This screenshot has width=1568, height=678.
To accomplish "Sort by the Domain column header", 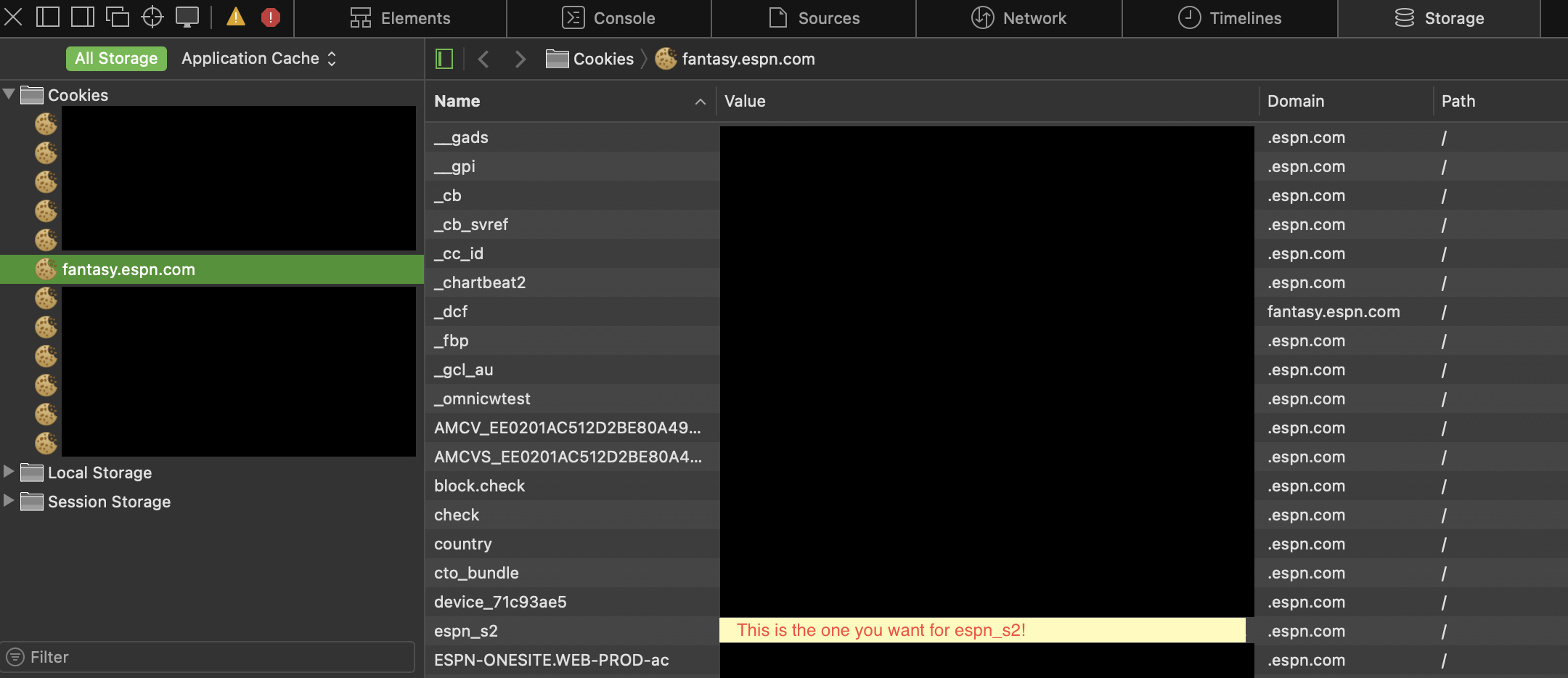I will [1346, 101].
